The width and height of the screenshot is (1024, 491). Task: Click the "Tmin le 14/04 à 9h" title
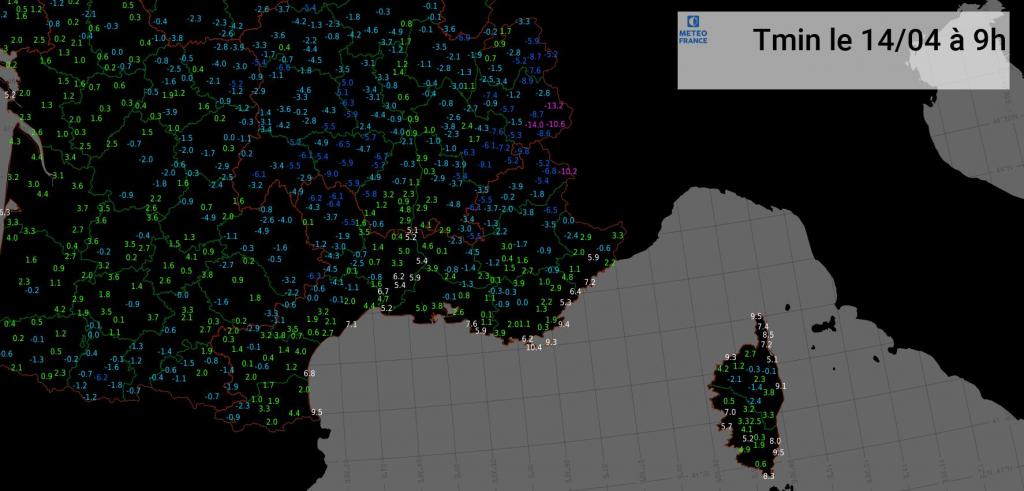tap(878, 42)
